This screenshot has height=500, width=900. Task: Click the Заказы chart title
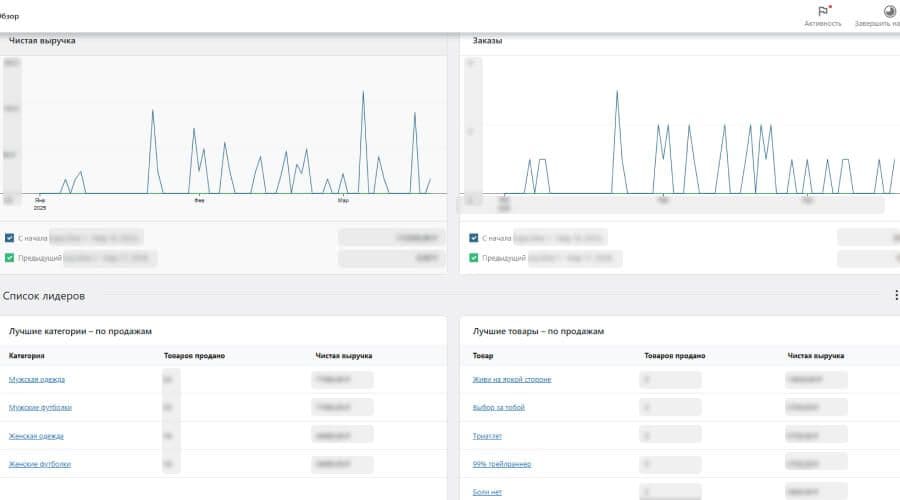click(x=487, y=41)
